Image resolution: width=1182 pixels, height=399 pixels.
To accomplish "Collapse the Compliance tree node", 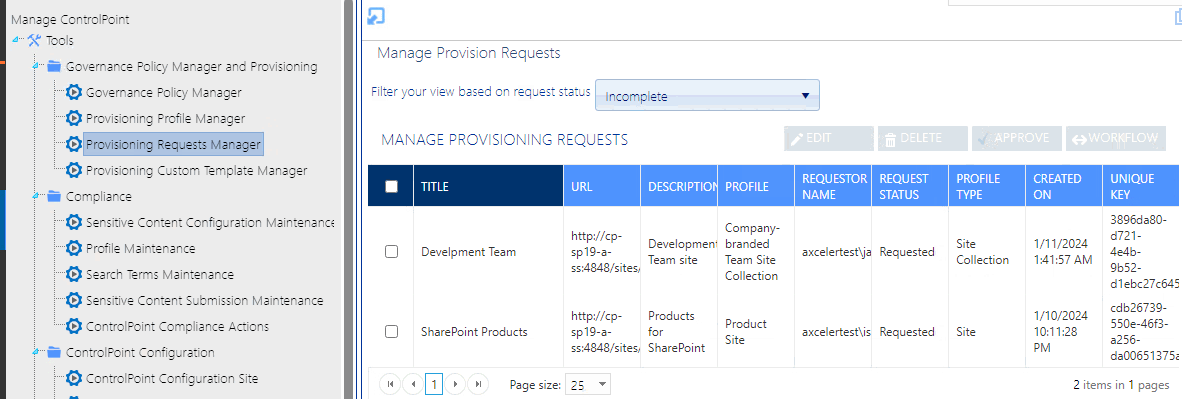I will click(x=36, y=195).
